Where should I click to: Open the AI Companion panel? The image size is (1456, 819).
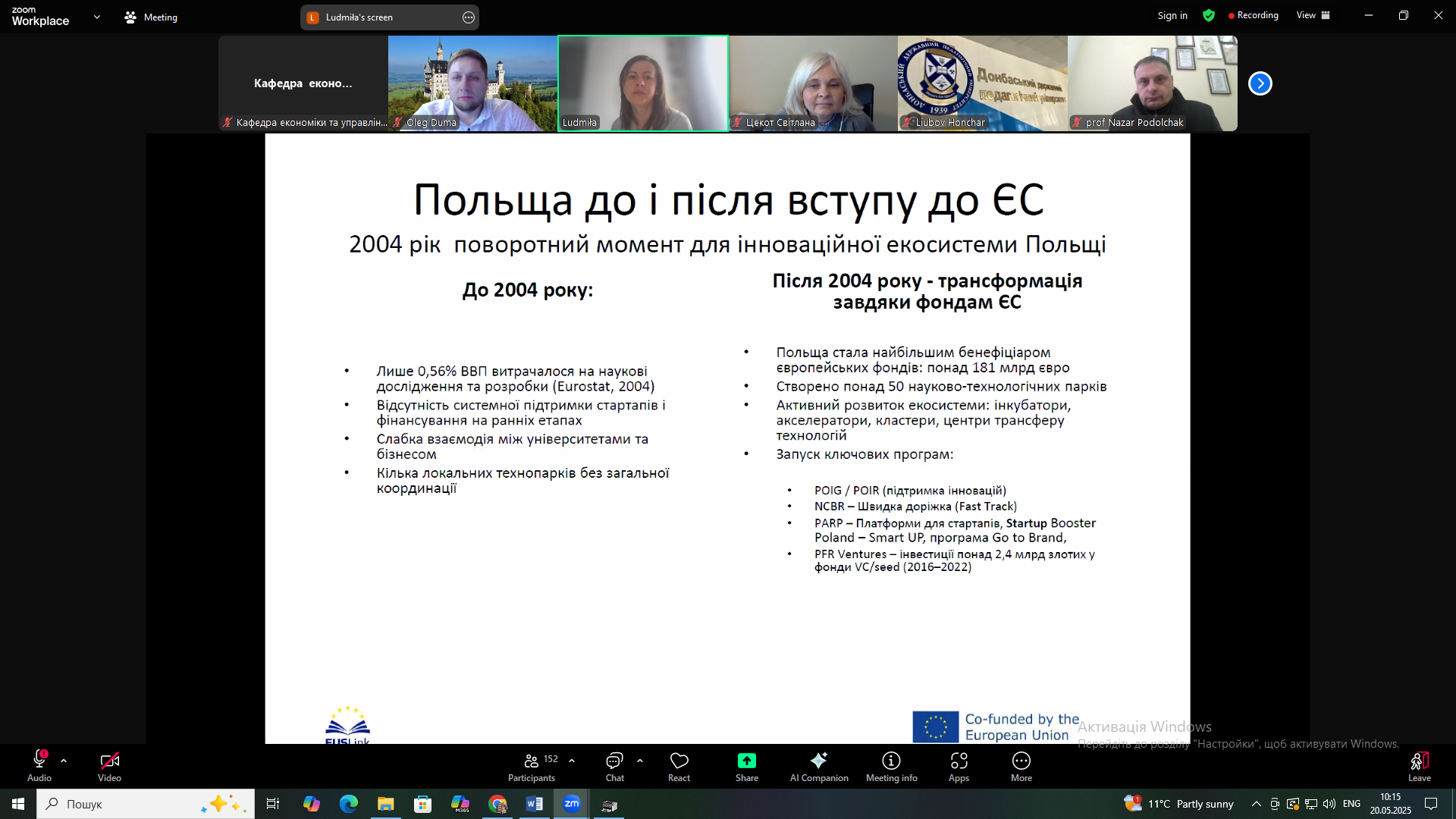pyautogui.click(x=818, y=766)
